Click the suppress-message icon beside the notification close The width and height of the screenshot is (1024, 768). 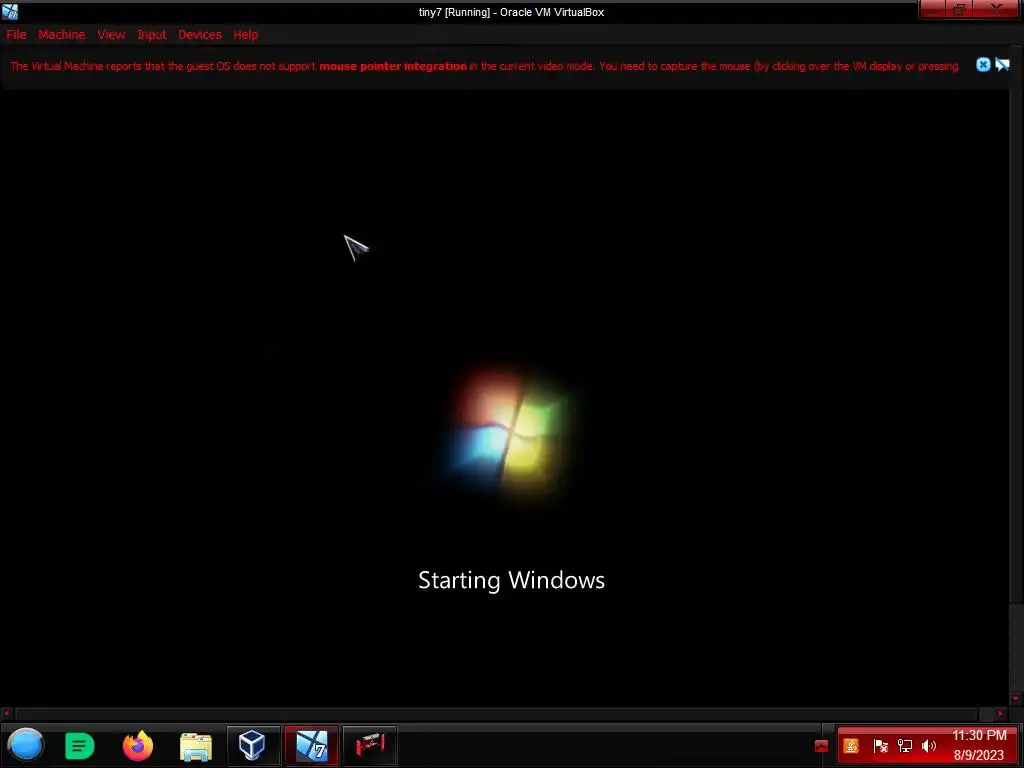[1002, 64]
